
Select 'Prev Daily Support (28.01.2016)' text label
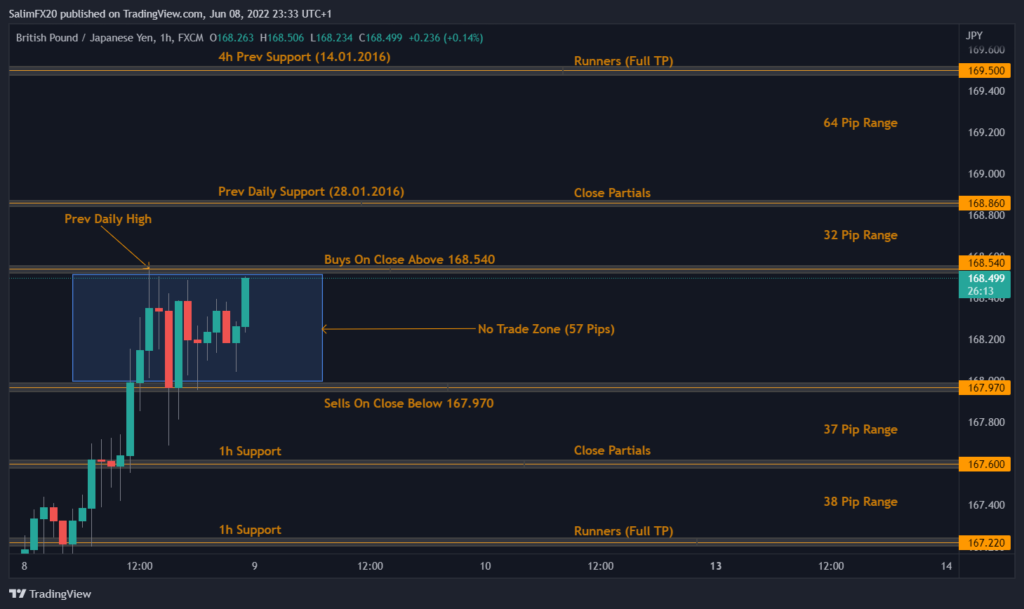pos(311,191)
